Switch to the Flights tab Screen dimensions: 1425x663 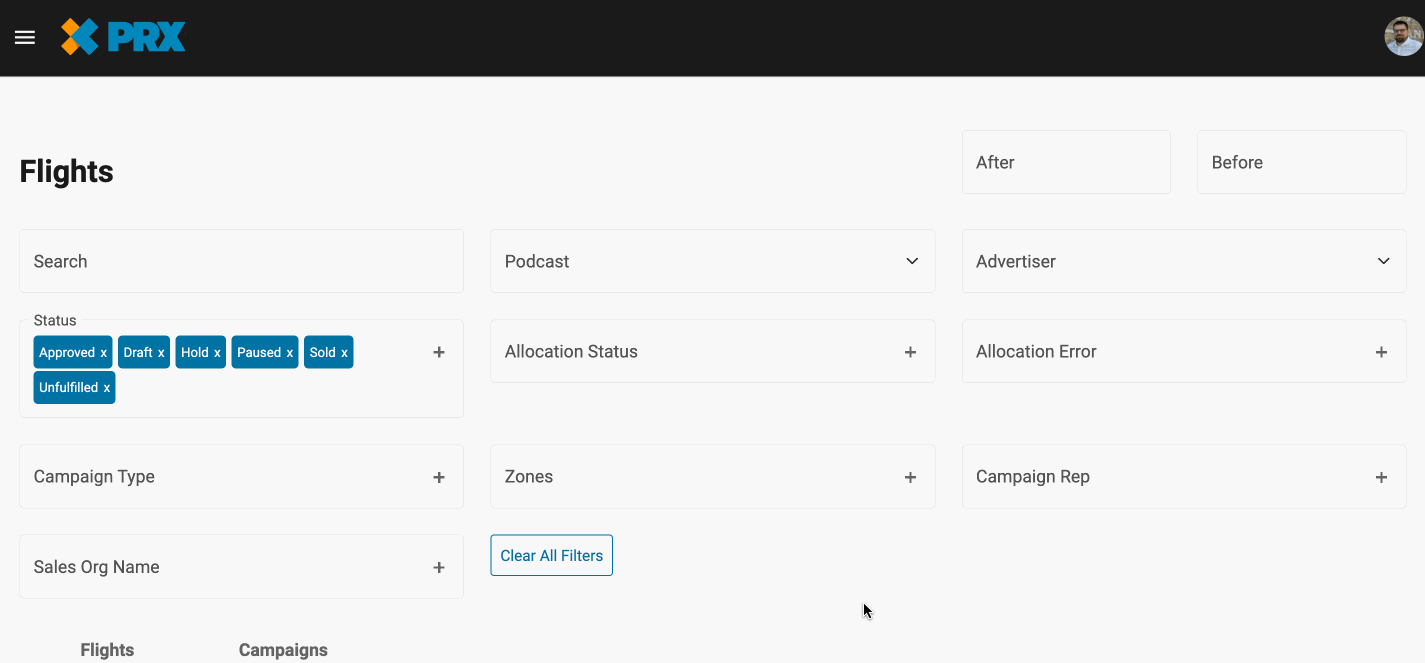tap(107, 650)
